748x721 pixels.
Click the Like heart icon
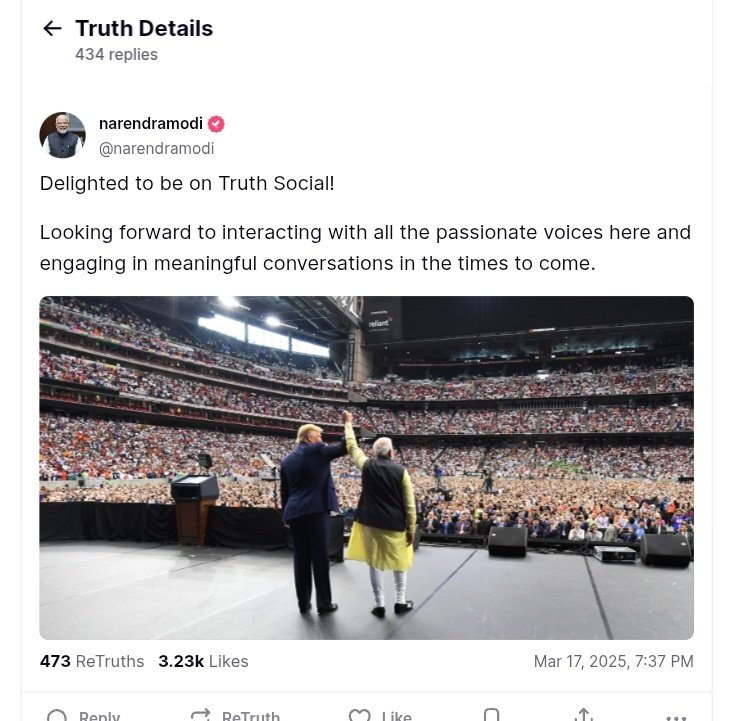[x=359, y=715]
